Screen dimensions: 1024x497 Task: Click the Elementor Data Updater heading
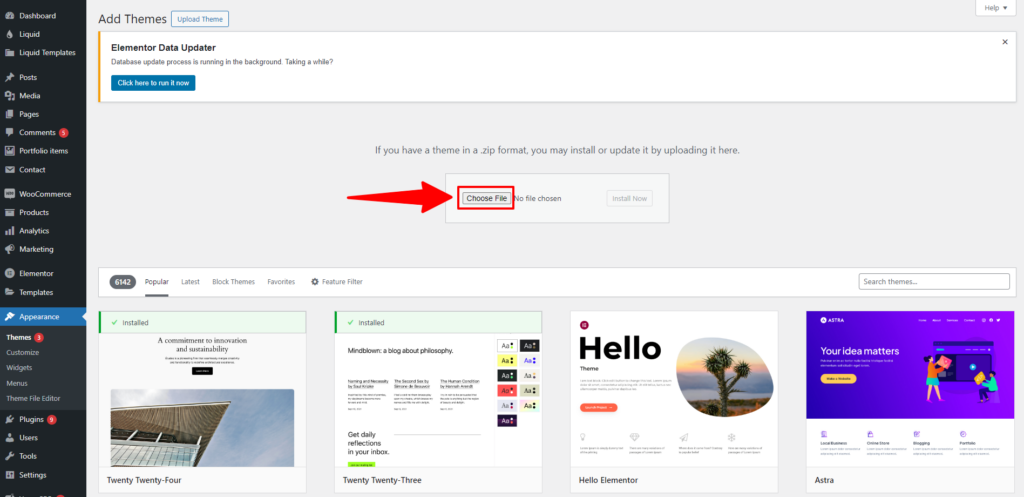point(163,48)
